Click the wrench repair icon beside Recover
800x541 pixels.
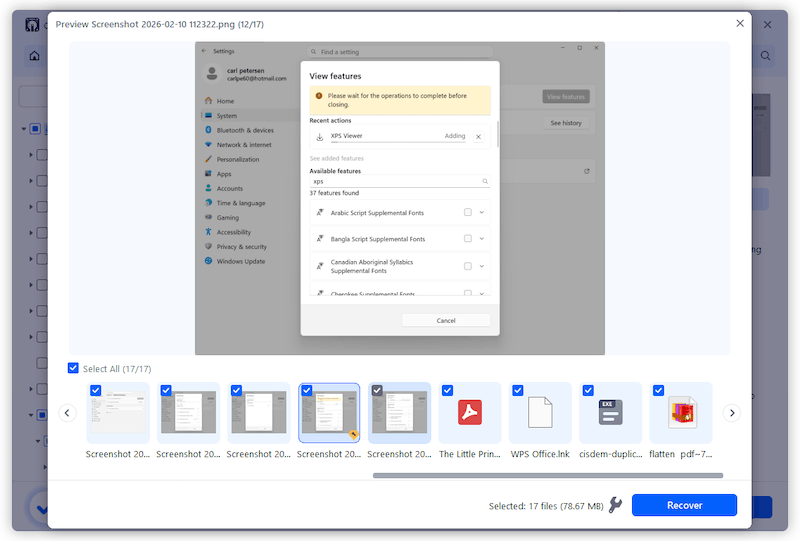615,505
